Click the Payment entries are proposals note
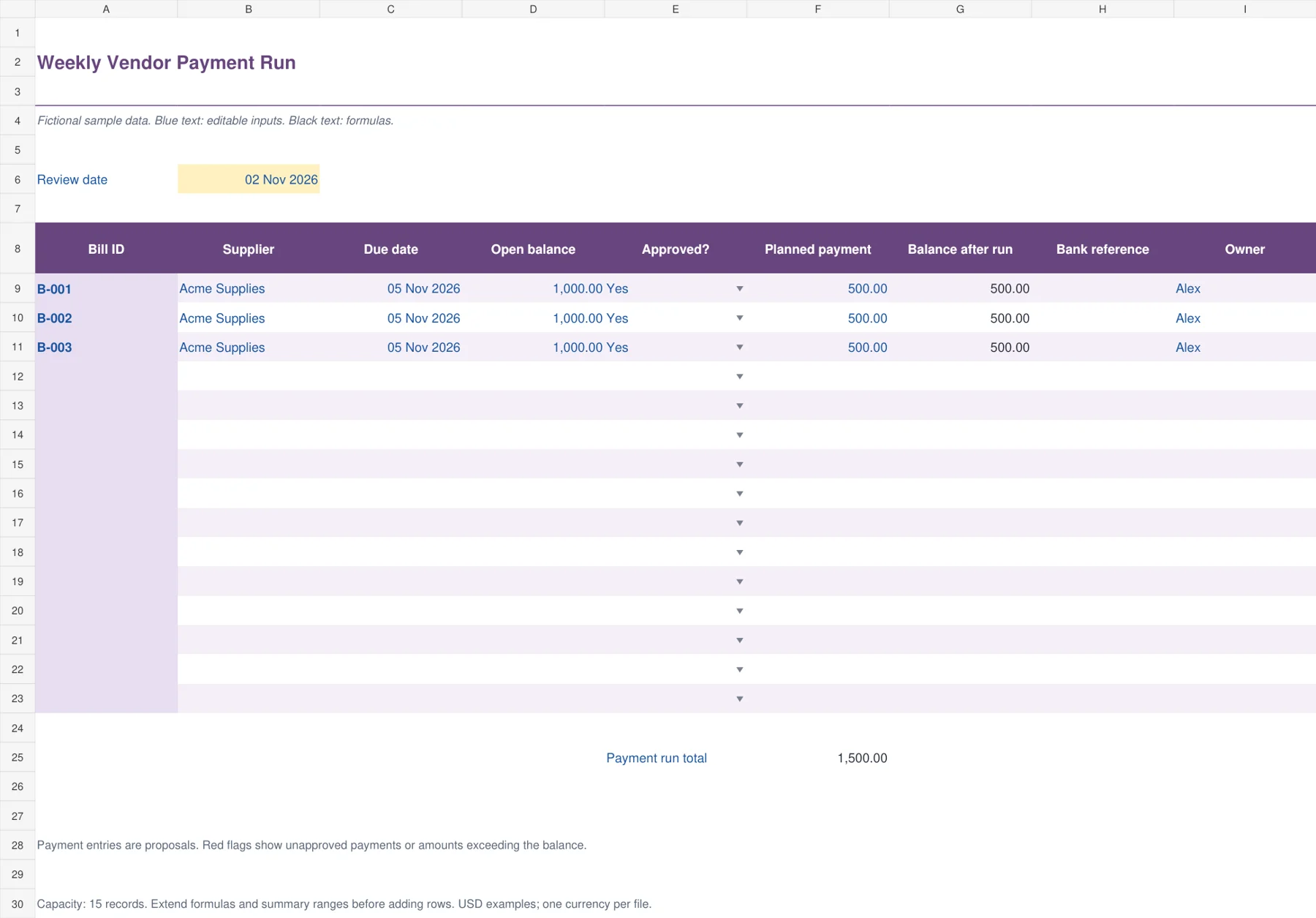Viewport: 1316px width, 918px height. click(311, 846)
